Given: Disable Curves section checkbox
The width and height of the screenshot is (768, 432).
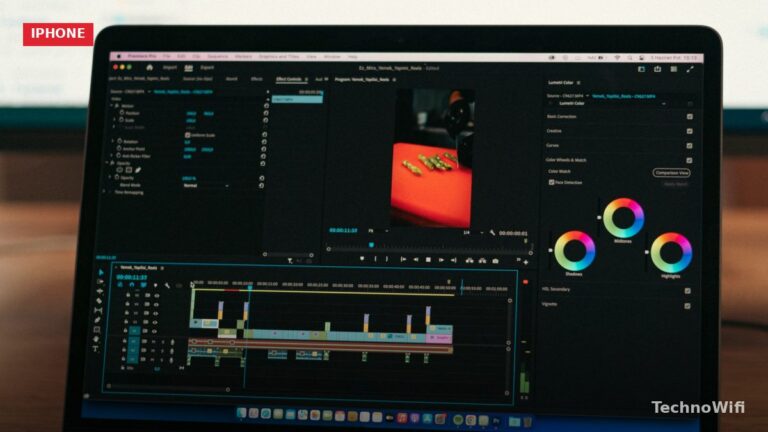Looking at the screenshot, I should pos(690,145).
